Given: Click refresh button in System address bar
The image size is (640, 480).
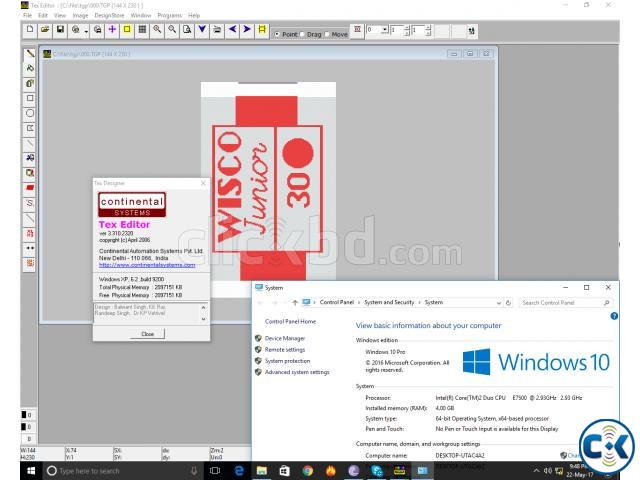Looking at the screenshot, I should pos(509,303).
